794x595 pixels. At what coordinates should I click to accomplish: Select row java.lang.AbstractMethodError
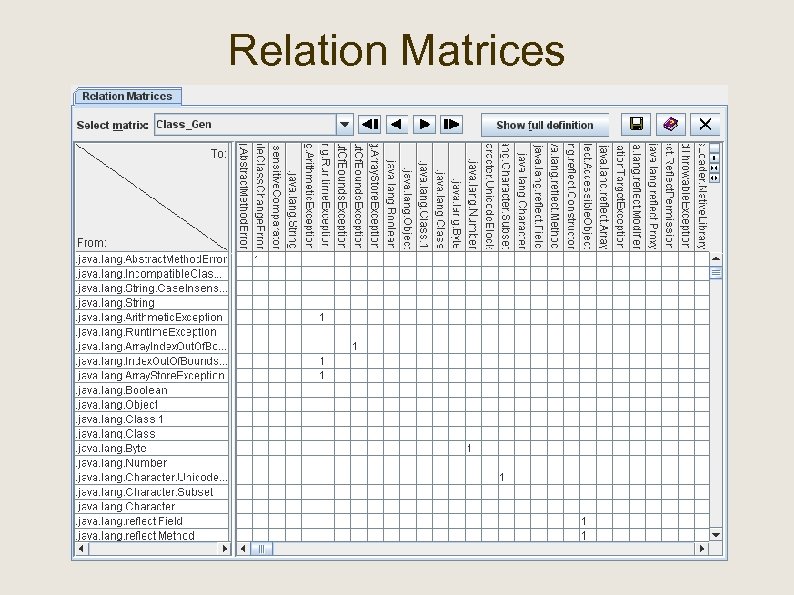pyautogui.click(x=152, y=259)
